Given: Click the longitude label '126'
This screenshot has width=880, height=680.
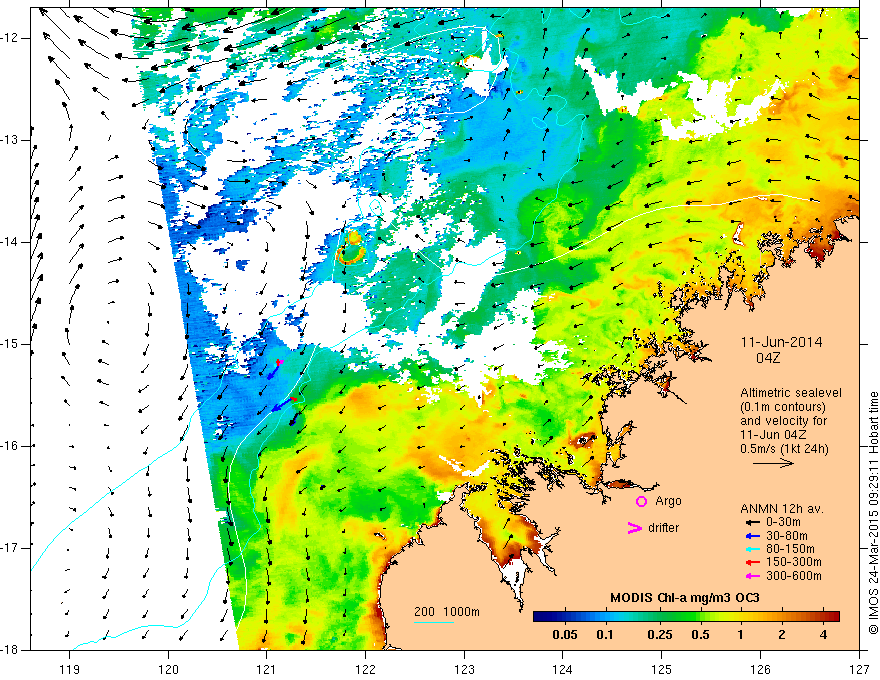Looking at the screenshot, I should [760, 669].
